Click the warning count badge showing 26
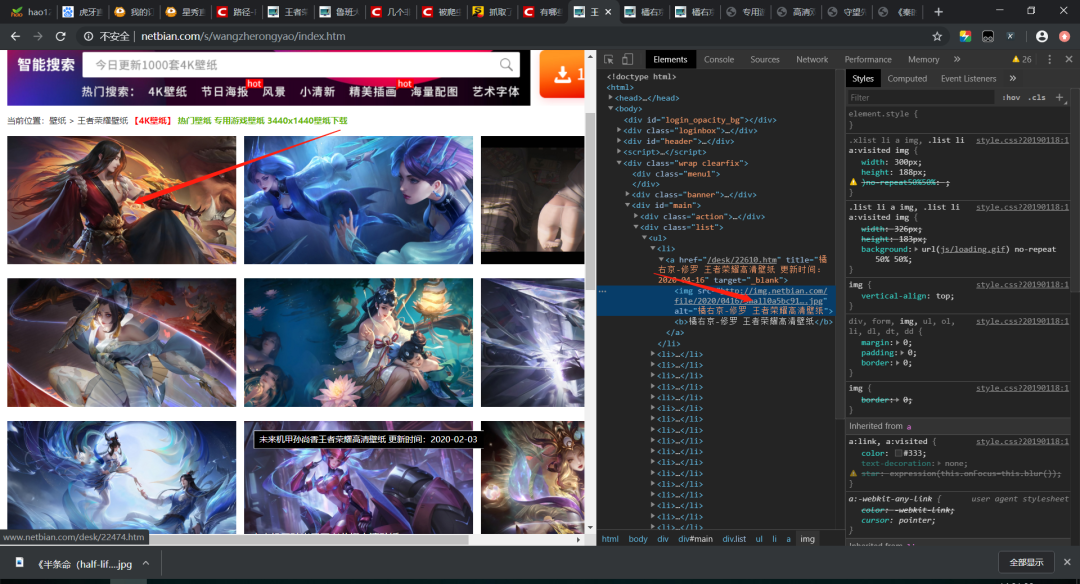The width and height of the screenshot is (1080, 584). pos(1021,59)
